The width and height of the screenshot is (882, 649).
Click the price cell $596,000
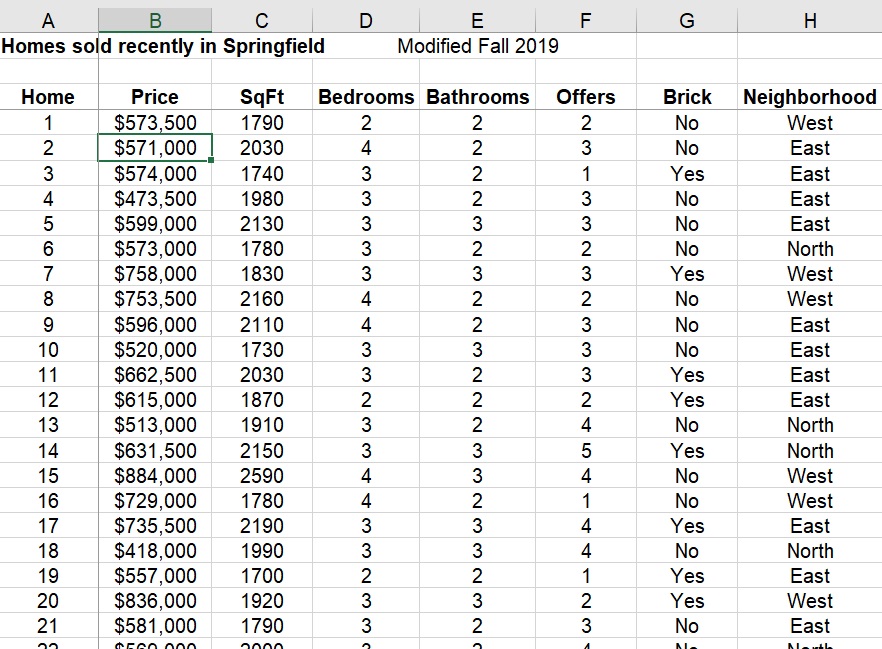155,324
